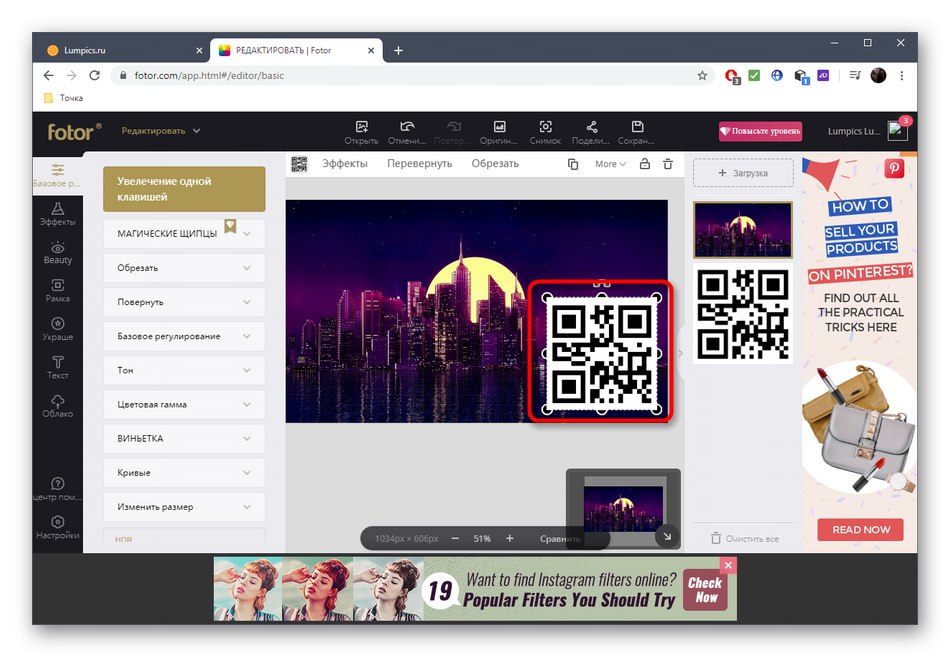Viewport: 950px width, 657px height.
Task: Click the Загрузка upload button
Action: [743, 173]
